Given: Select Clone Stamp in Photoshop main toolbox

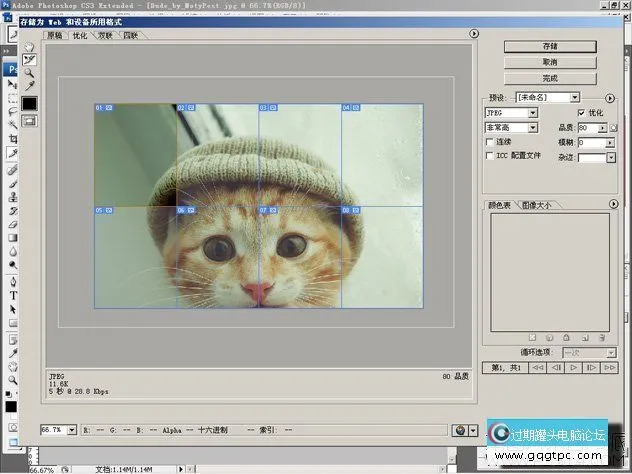Looking at the screenshot, I should pyautogui.click(x=13, y=197).
